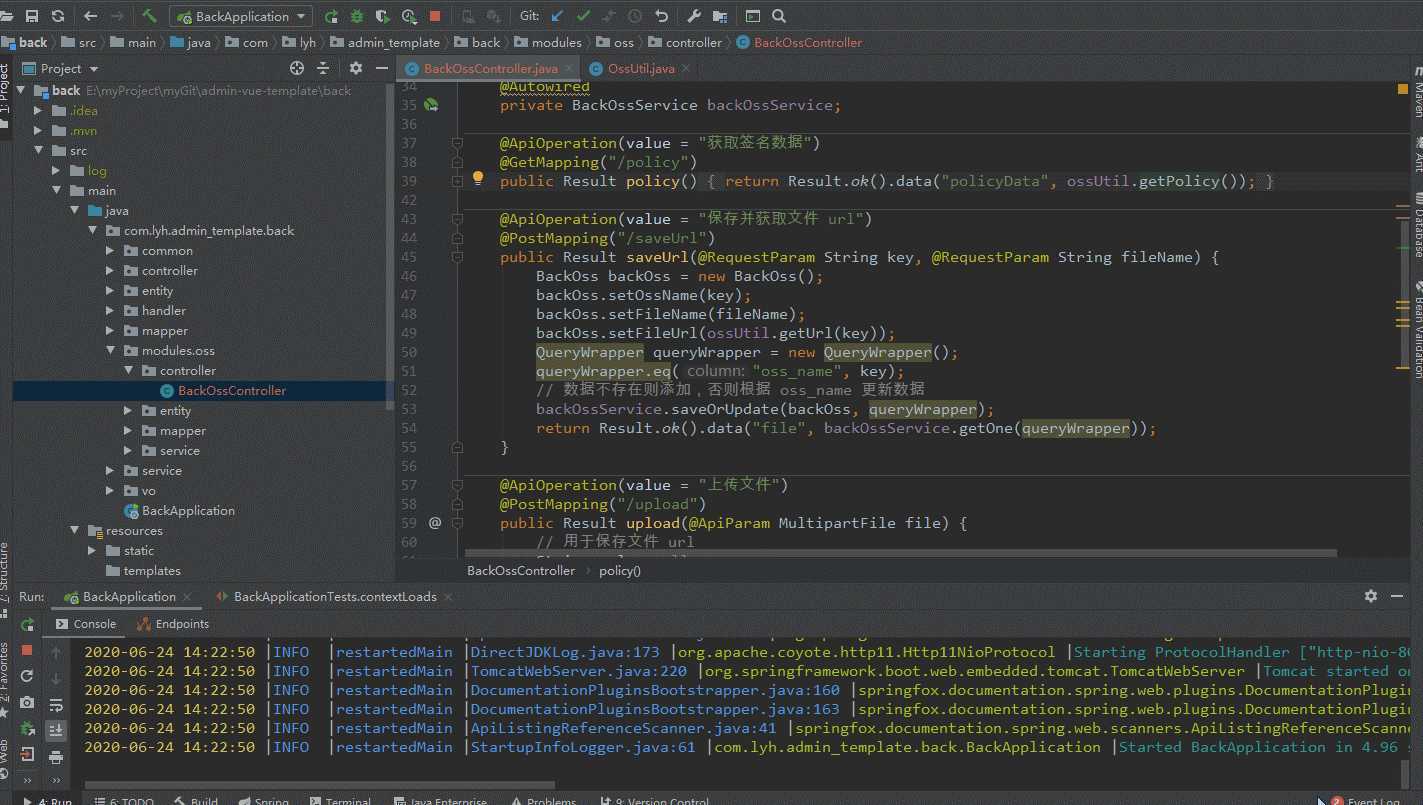Screen dimensions: 1423x805
Task: Toggle soft-wrap in console
Action: pos(56,705)
